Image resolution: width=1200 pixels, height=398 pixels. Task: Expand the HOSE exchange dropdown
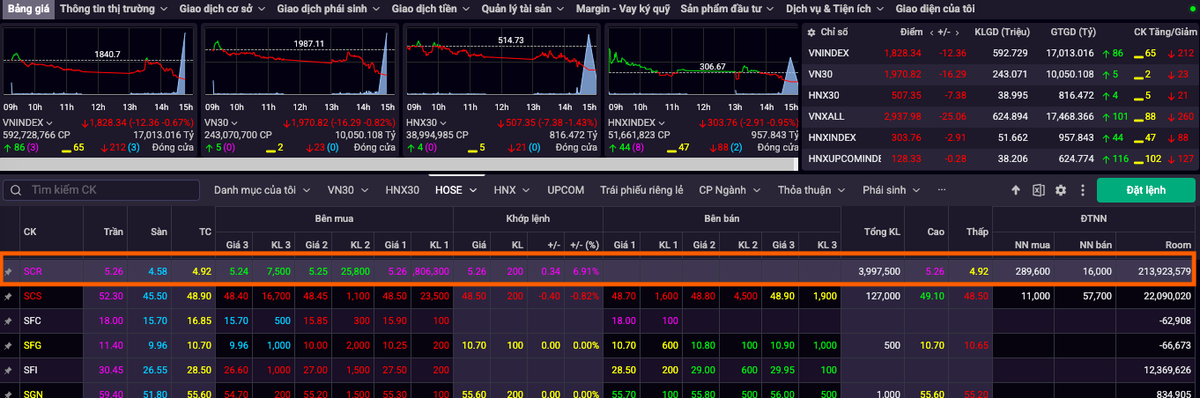tap(455, 190)
